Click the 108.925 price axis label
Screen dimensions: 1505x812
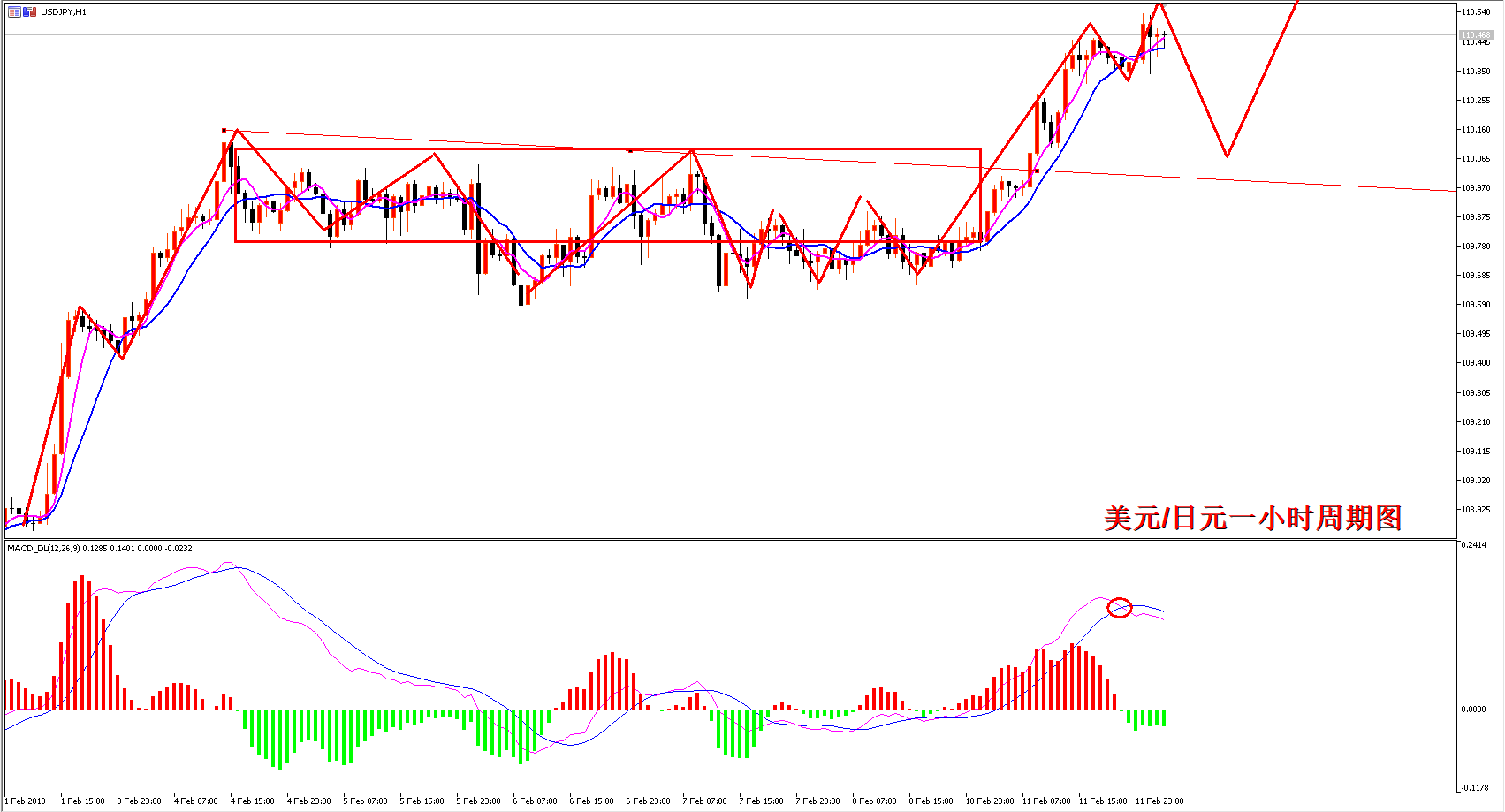[x=1476, y=510]
